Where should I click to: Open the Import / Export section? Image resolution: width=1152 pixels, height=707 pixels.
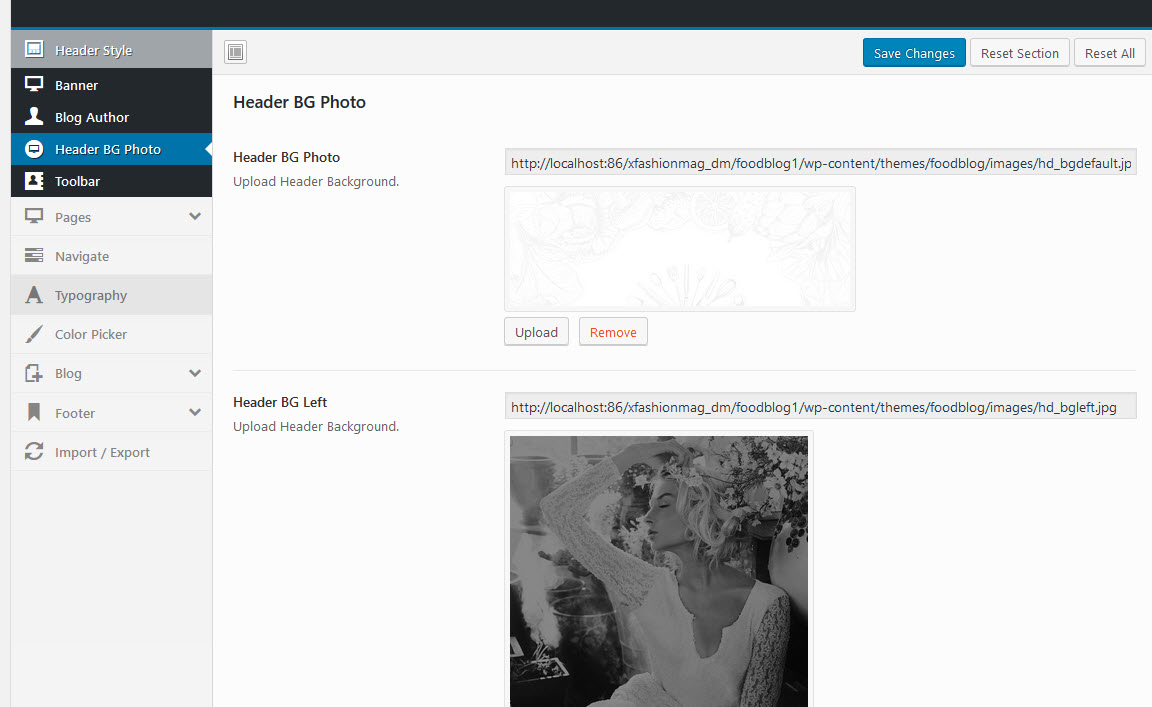click(x=112, y=452)
